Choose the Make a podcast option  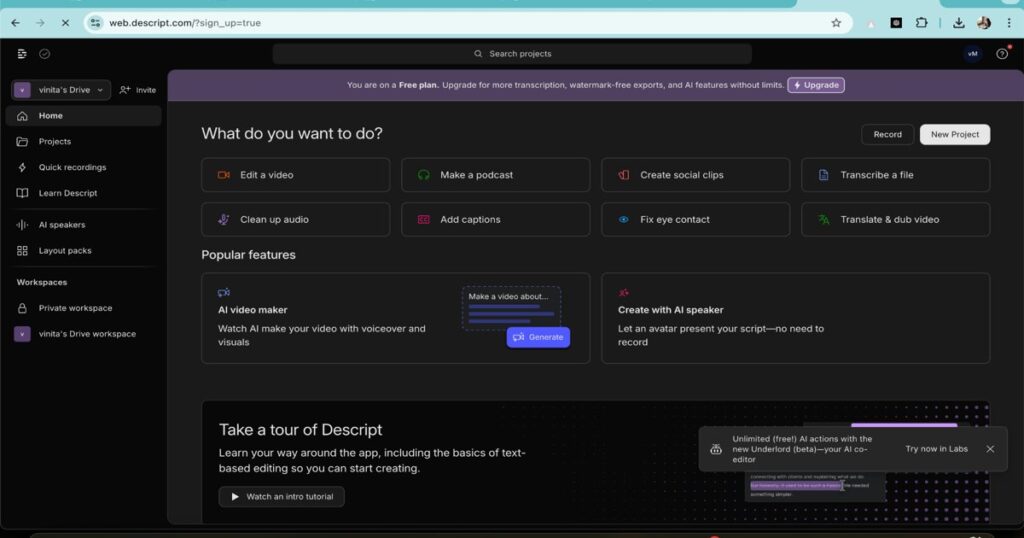tap(496, 175)
